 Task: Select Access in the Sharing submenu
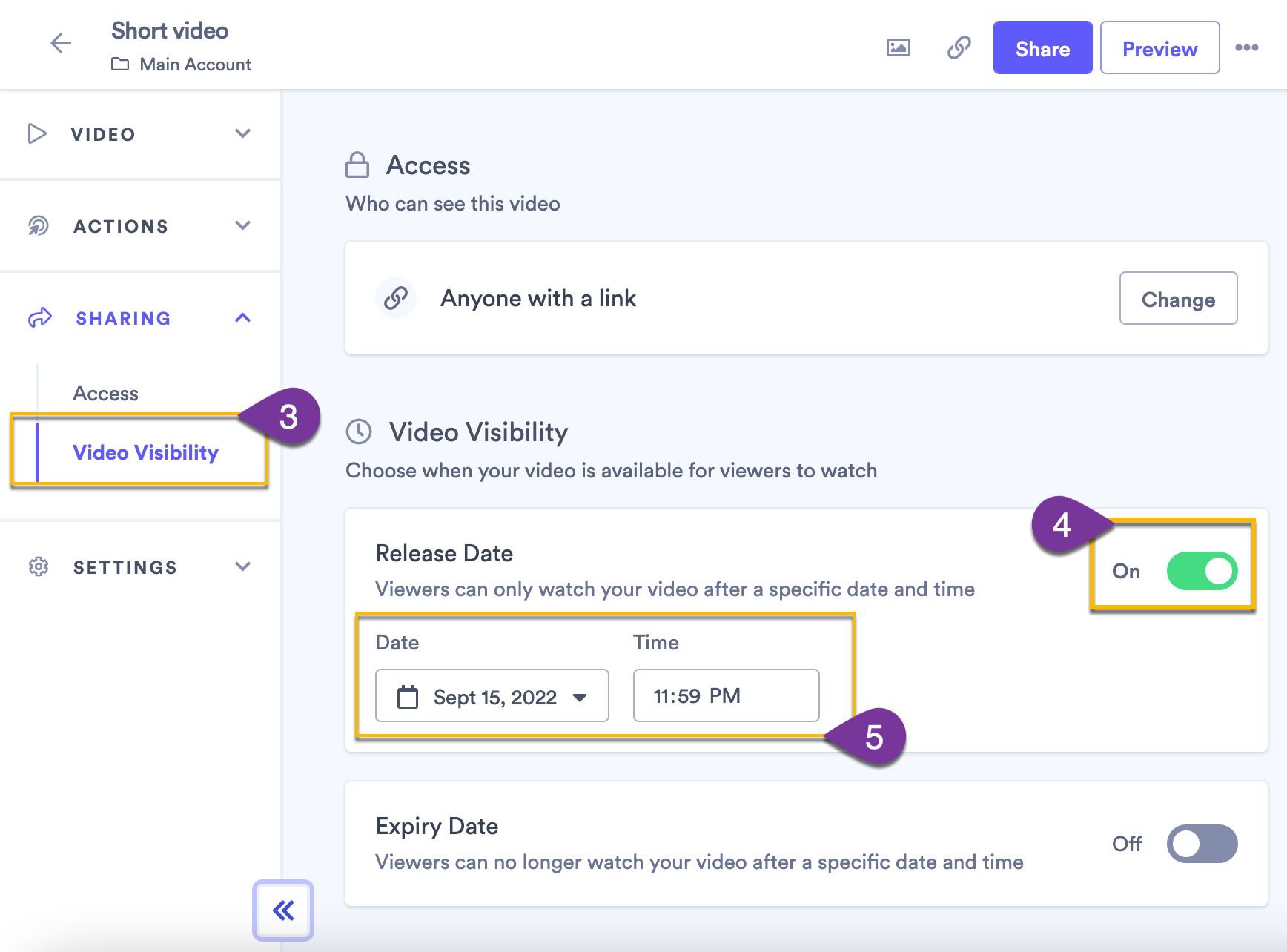105,394
